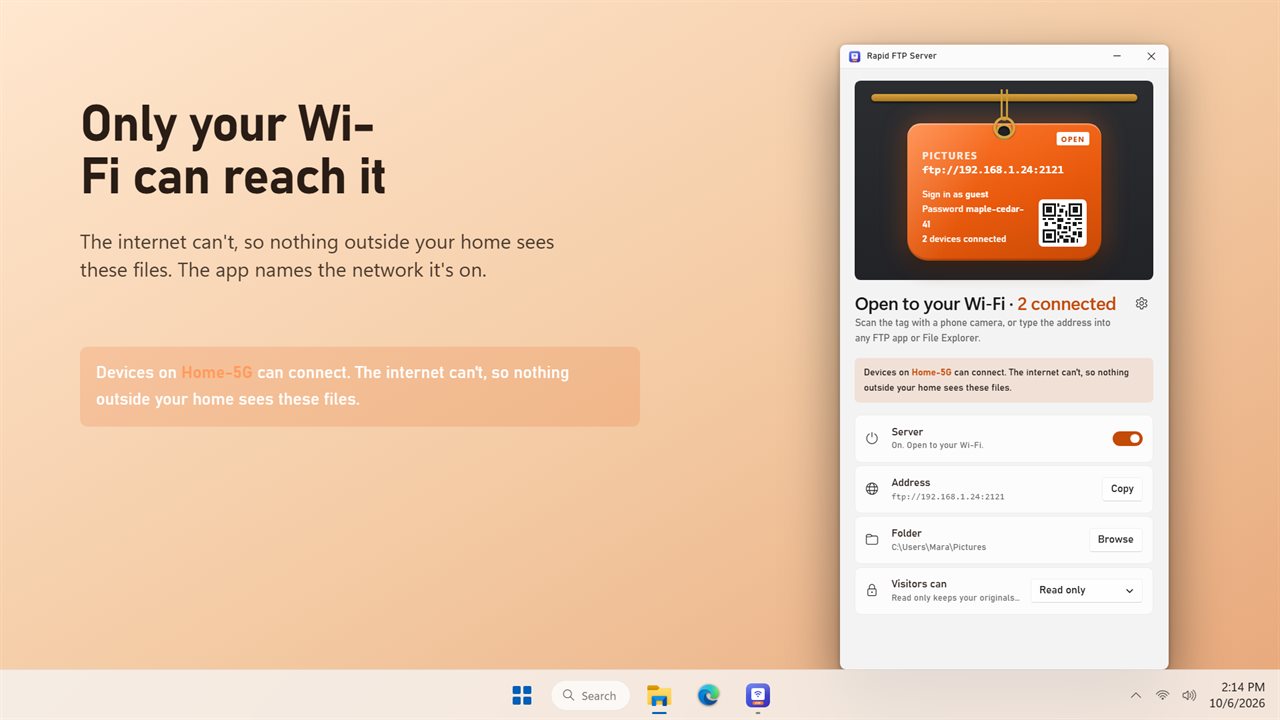Screen dimensions: 1280x720
Task: Click the power icon in the Server row
Action: pyautogui.click(x=872, y=438)
